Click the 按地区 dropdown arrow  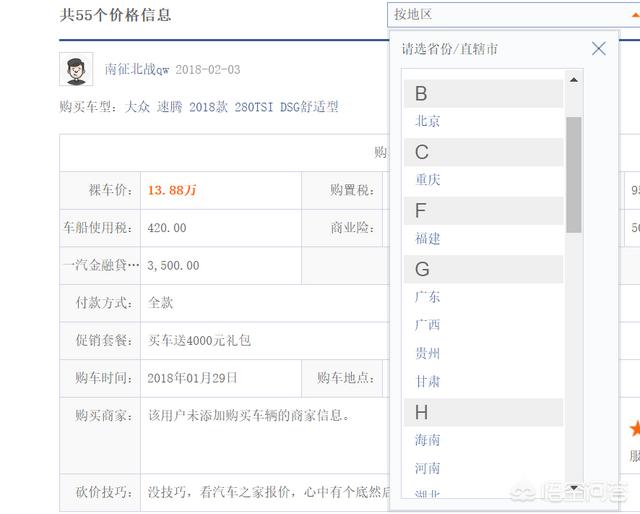632,14
